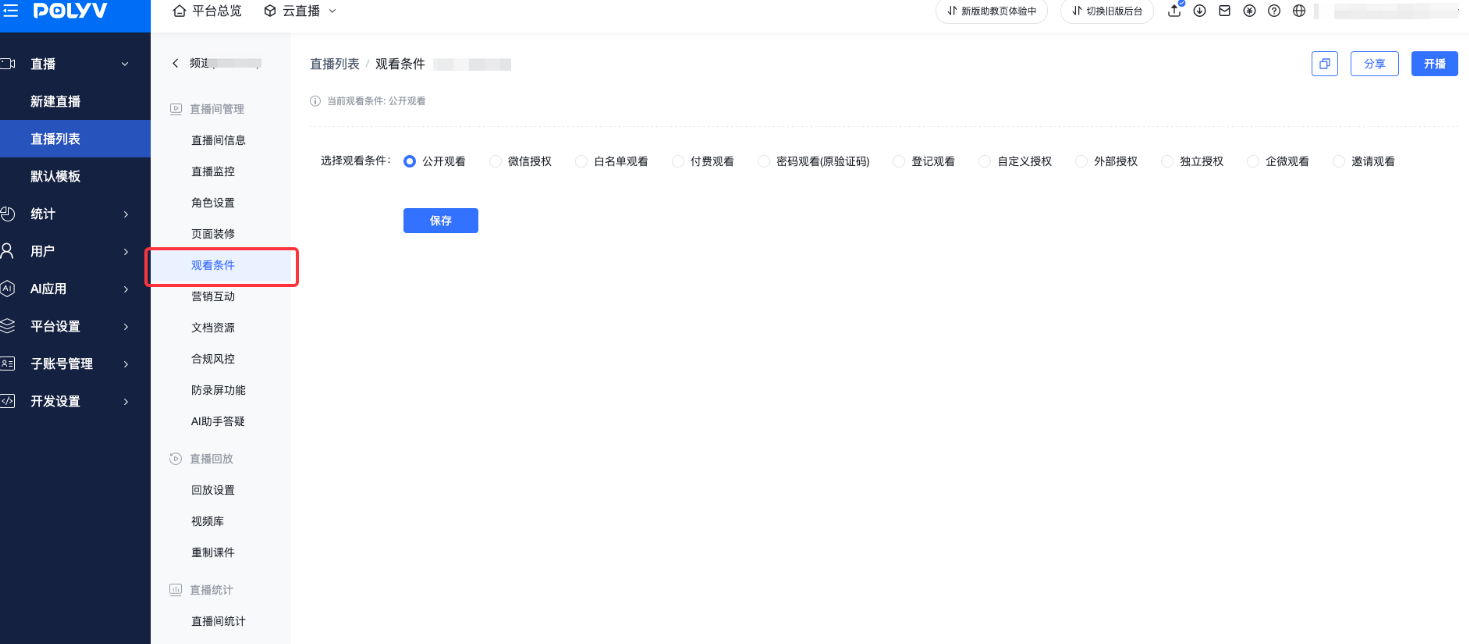
Task: Expand the 用户 sidebar section
Action: coord(126,252)
